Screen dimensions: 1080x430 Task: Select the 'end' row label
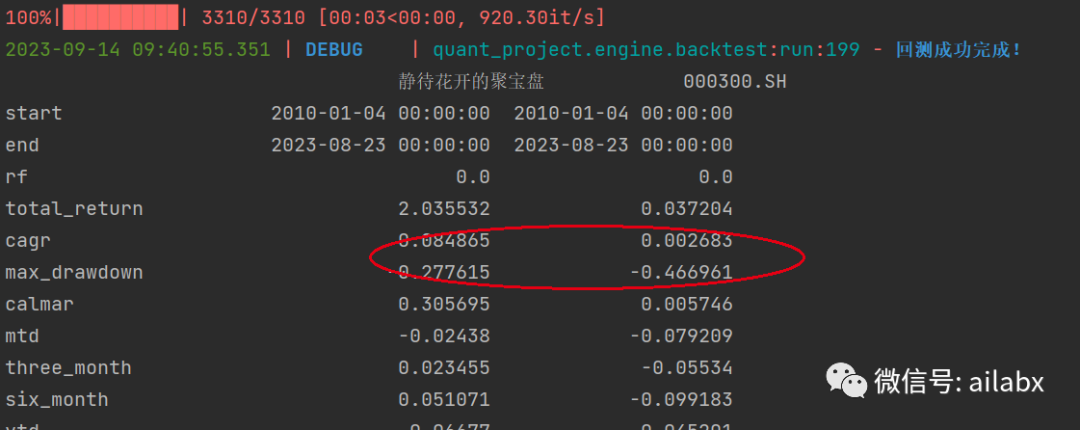(22, 145)
